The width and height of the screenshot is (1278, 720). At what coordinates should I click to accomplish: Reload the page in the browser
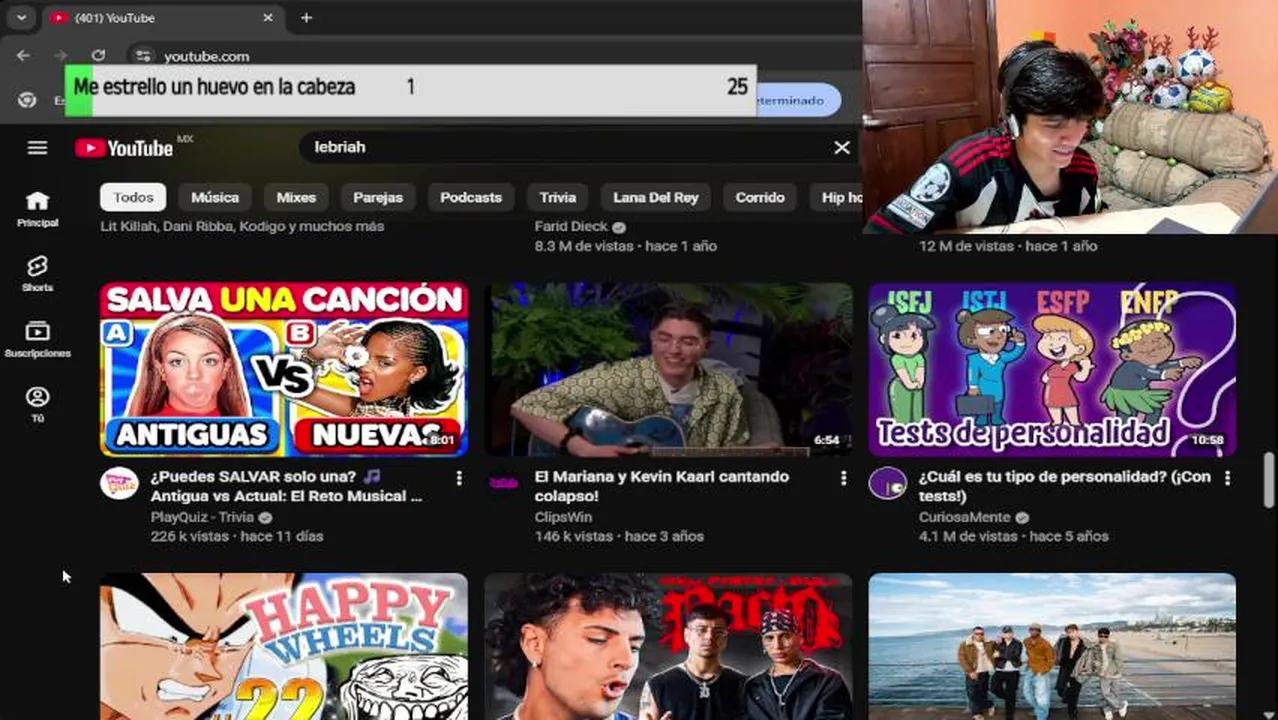98,56
